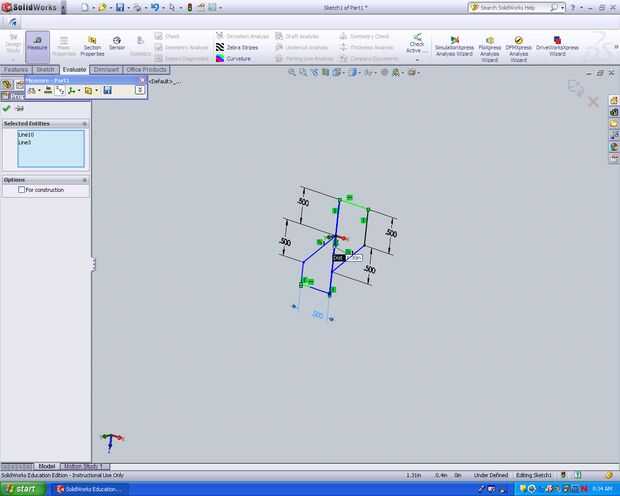Select the Sensor tool
This screenshot has height=496, width=620.
117,43
